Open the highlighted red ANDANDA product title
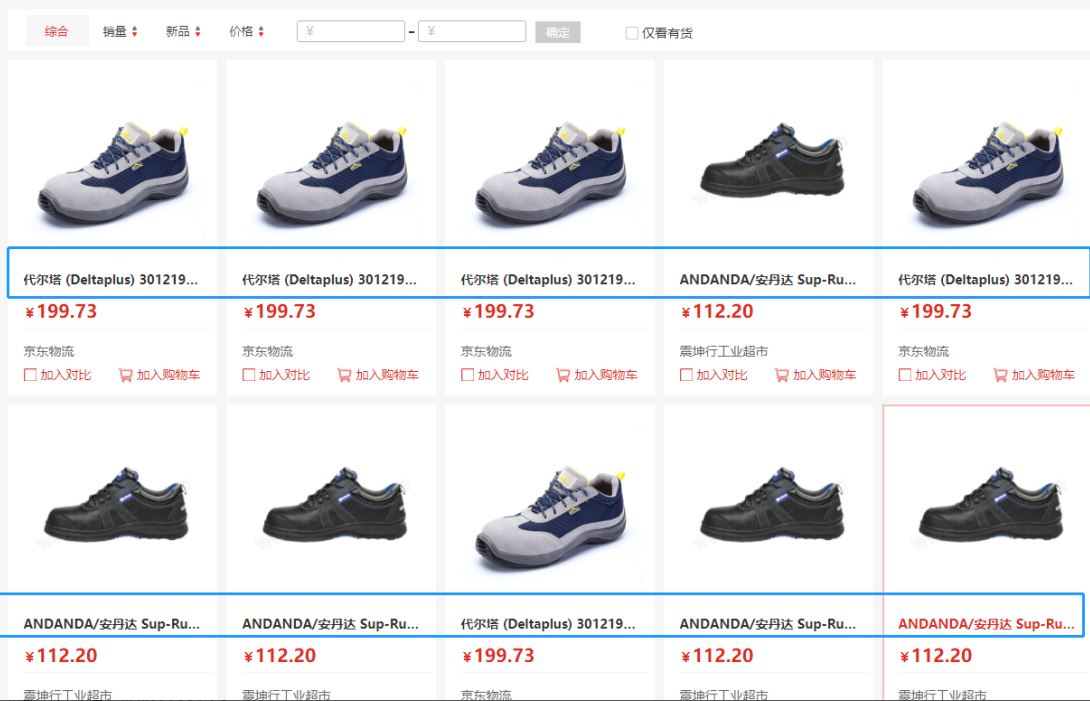 (986, 624)
